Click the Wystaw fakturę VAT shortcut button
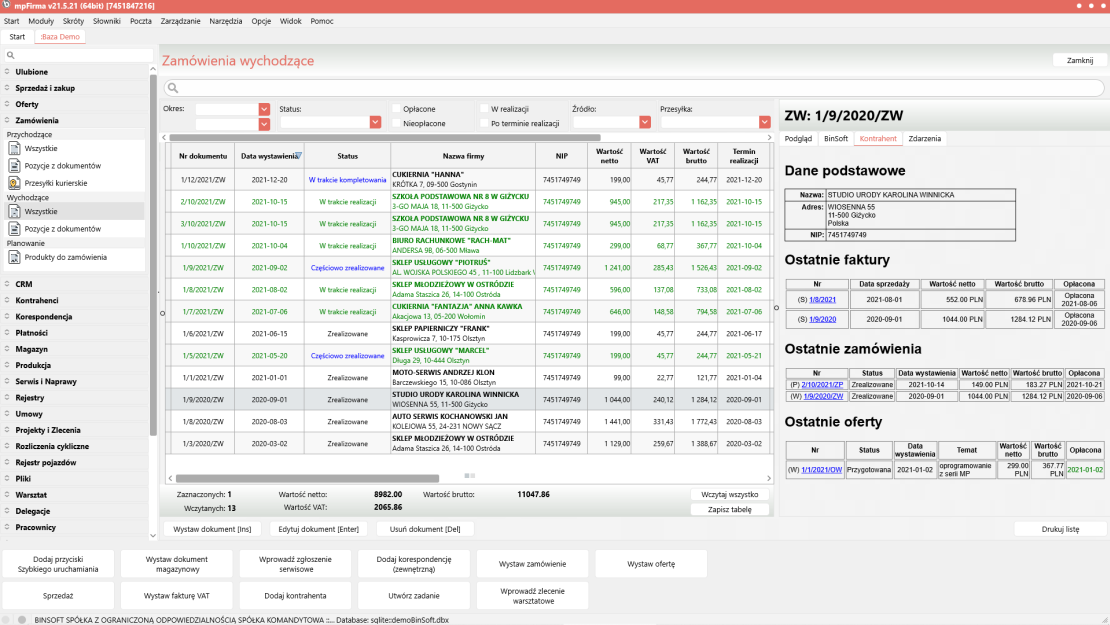Screen dimensions: 1110x625 click(x=176, y=596)
